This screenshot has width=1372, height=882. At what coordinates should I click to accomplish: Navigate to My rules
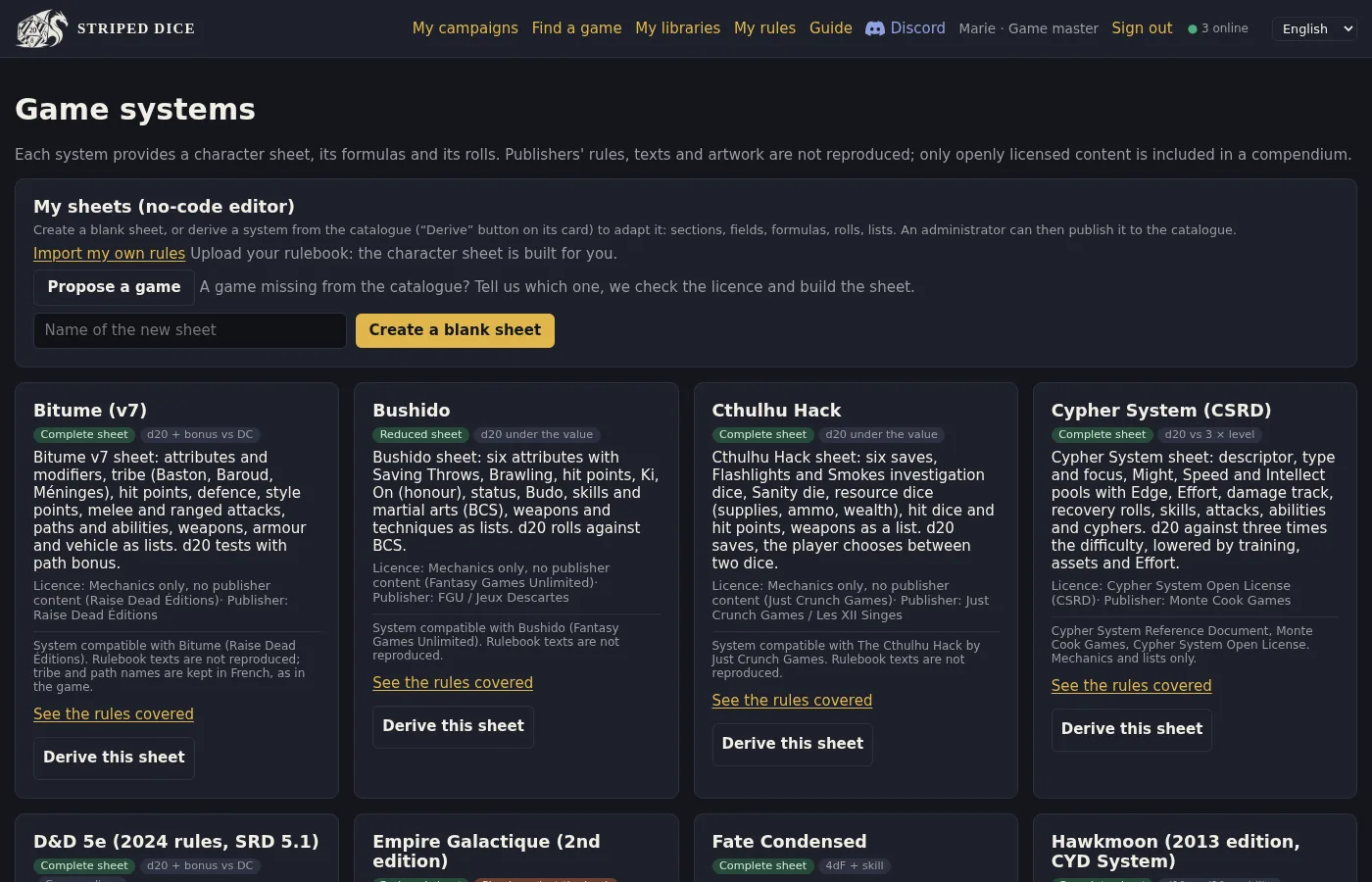(x=764, y=28)
